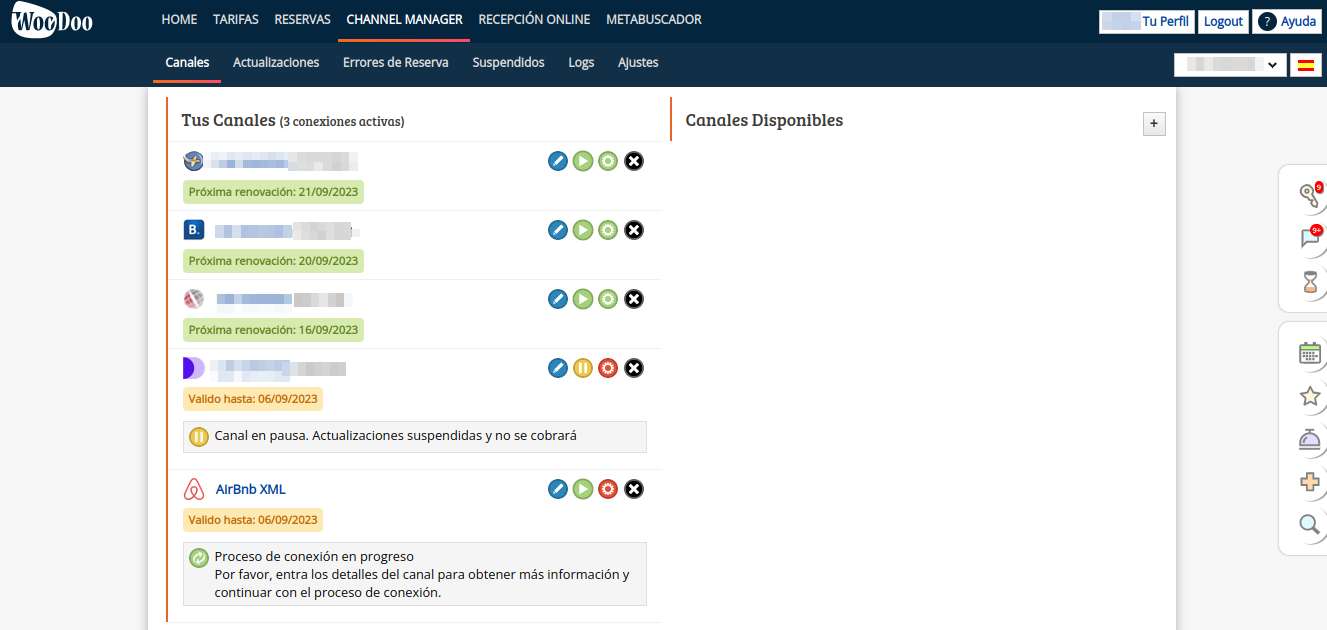Open the METABUSCADOR menu
The height and width of the screenshot is (630, 1327).
pos(654,20)
